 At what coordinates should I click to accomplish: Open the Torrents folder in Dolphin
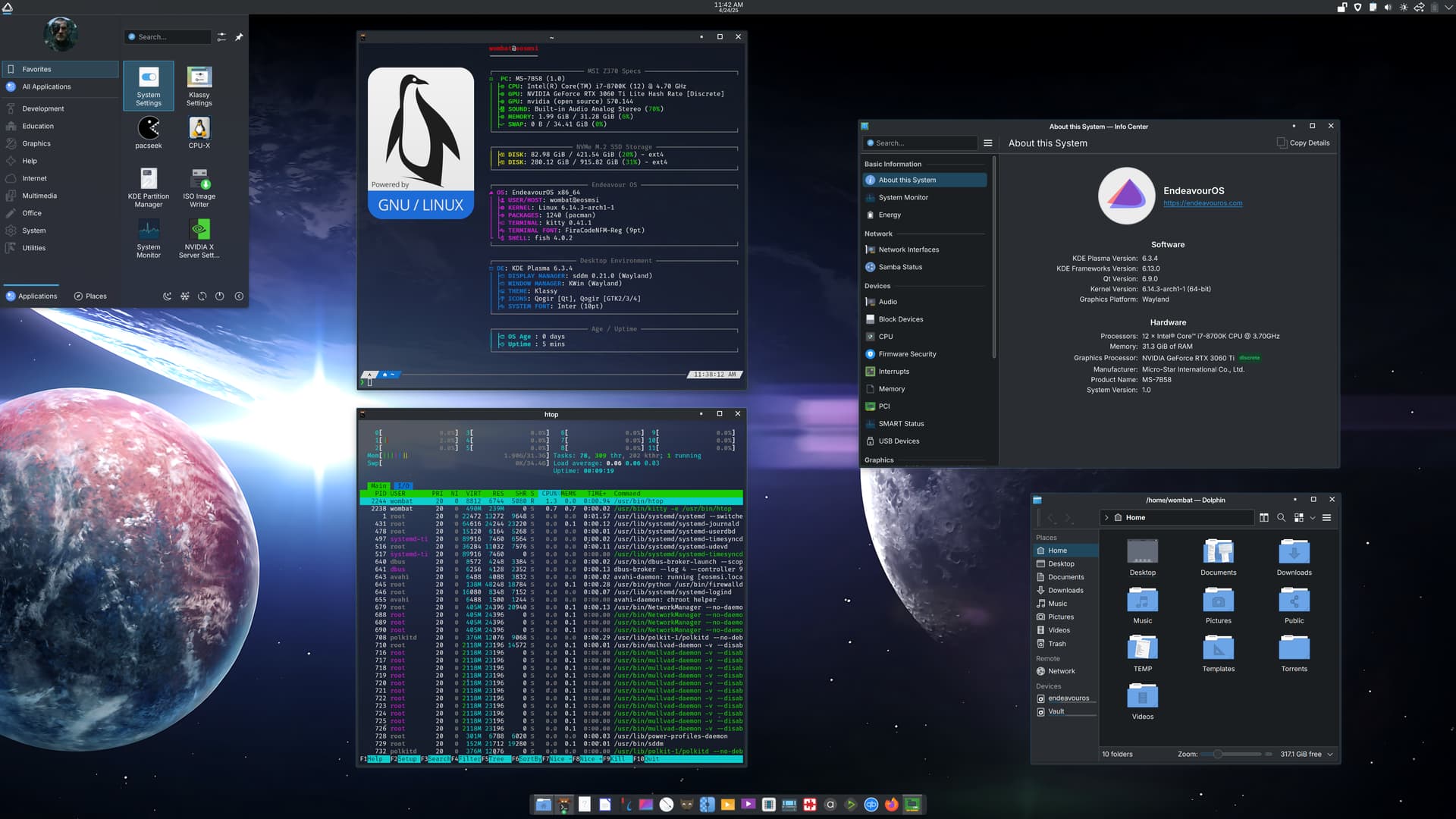[1294, 654]
